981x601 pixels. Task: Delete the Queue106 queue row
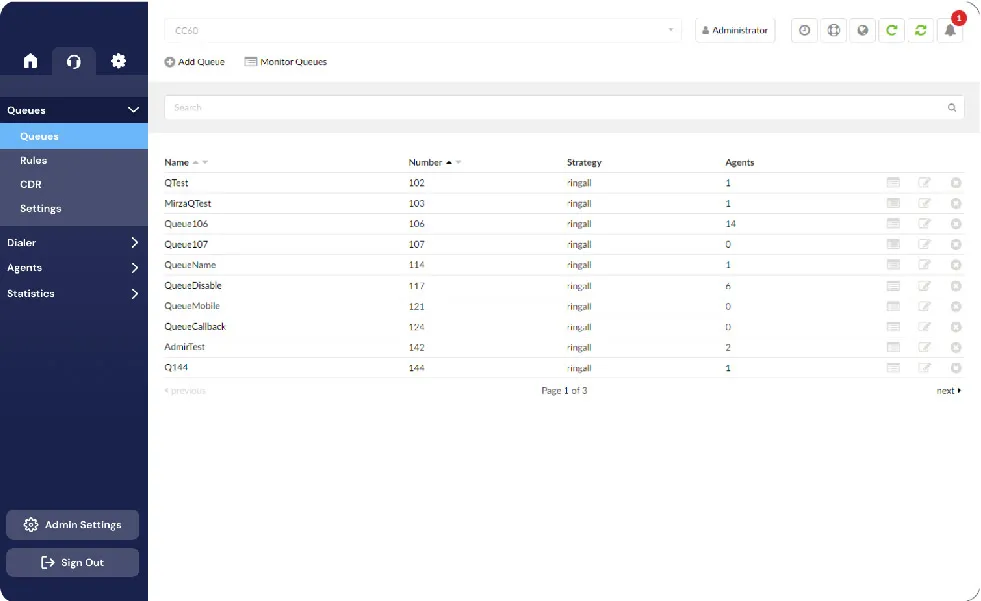point(956,224)
